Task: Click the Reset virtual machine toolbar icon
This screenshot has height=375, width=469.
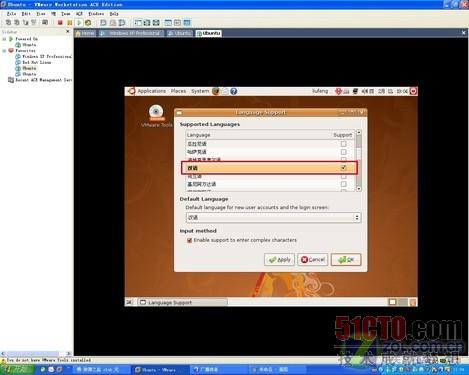Action: coord(88,23)
